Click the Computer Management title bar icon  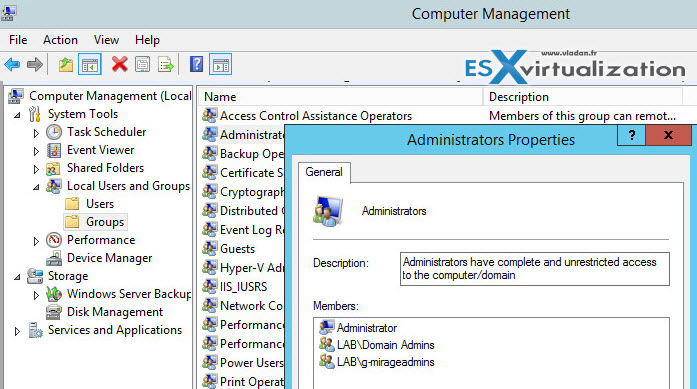coord(8,12)
